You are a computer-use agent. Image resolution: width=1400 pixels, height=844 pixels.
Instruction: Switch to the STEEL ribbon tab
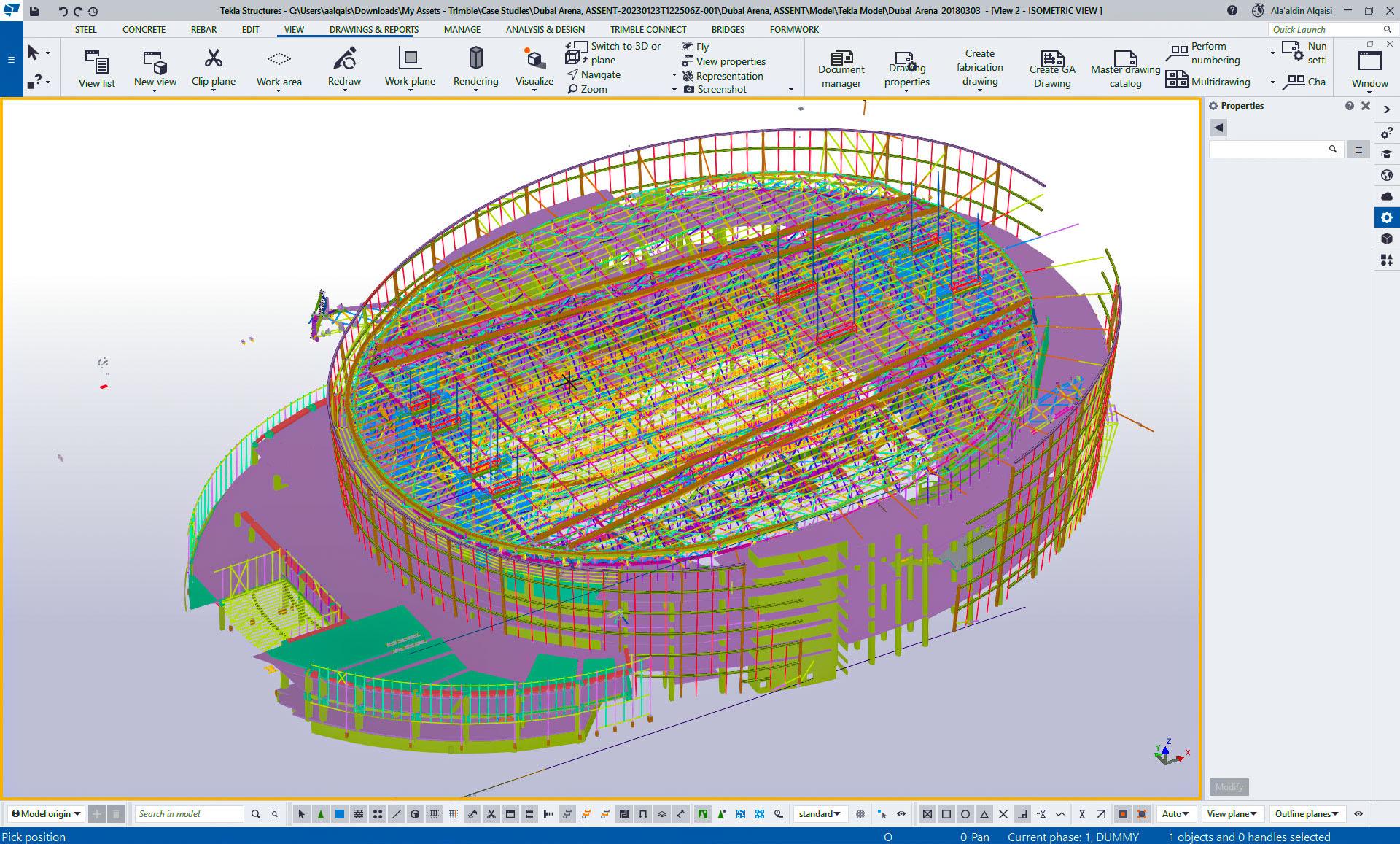(x=85, y=30)
